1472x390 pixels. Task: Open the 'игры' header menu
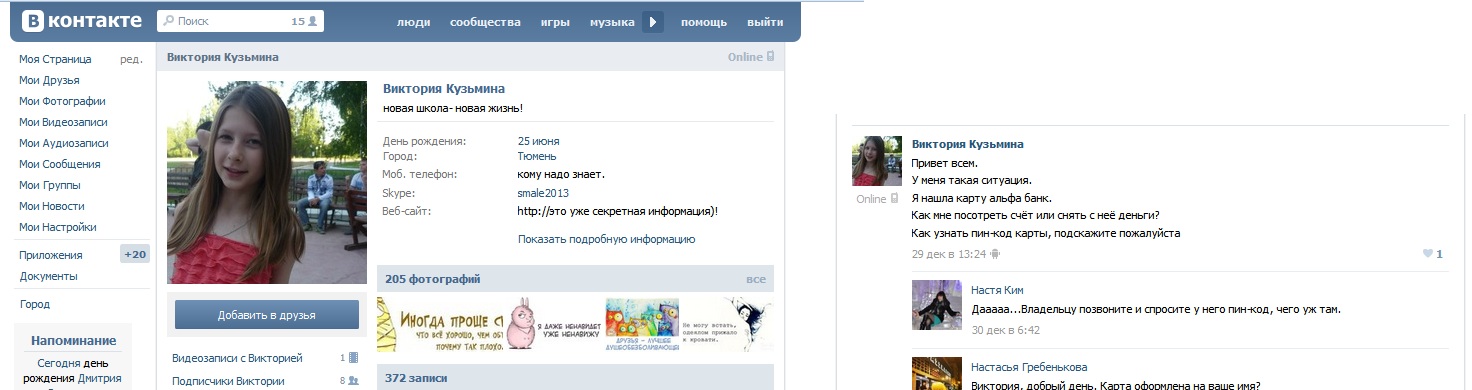click(555, 22)
